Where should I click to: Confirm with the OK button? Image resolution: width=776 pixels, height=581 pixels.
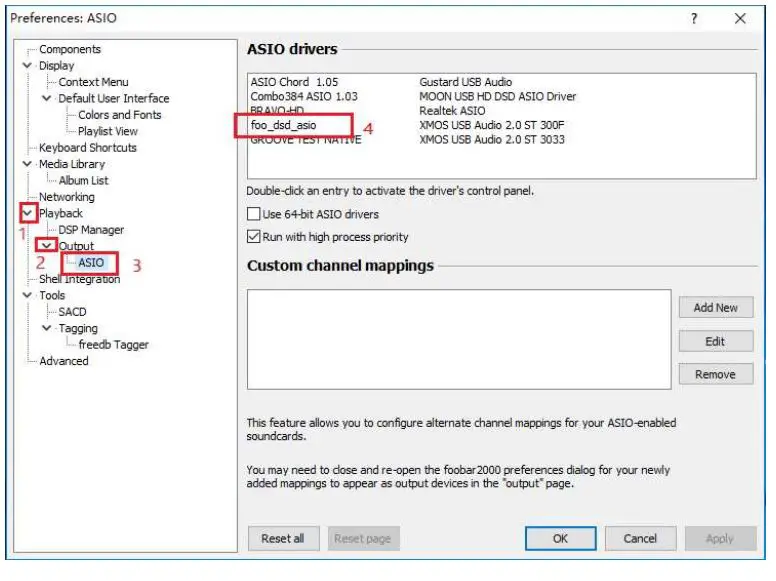pyautogui.click(x=560, y=538)
